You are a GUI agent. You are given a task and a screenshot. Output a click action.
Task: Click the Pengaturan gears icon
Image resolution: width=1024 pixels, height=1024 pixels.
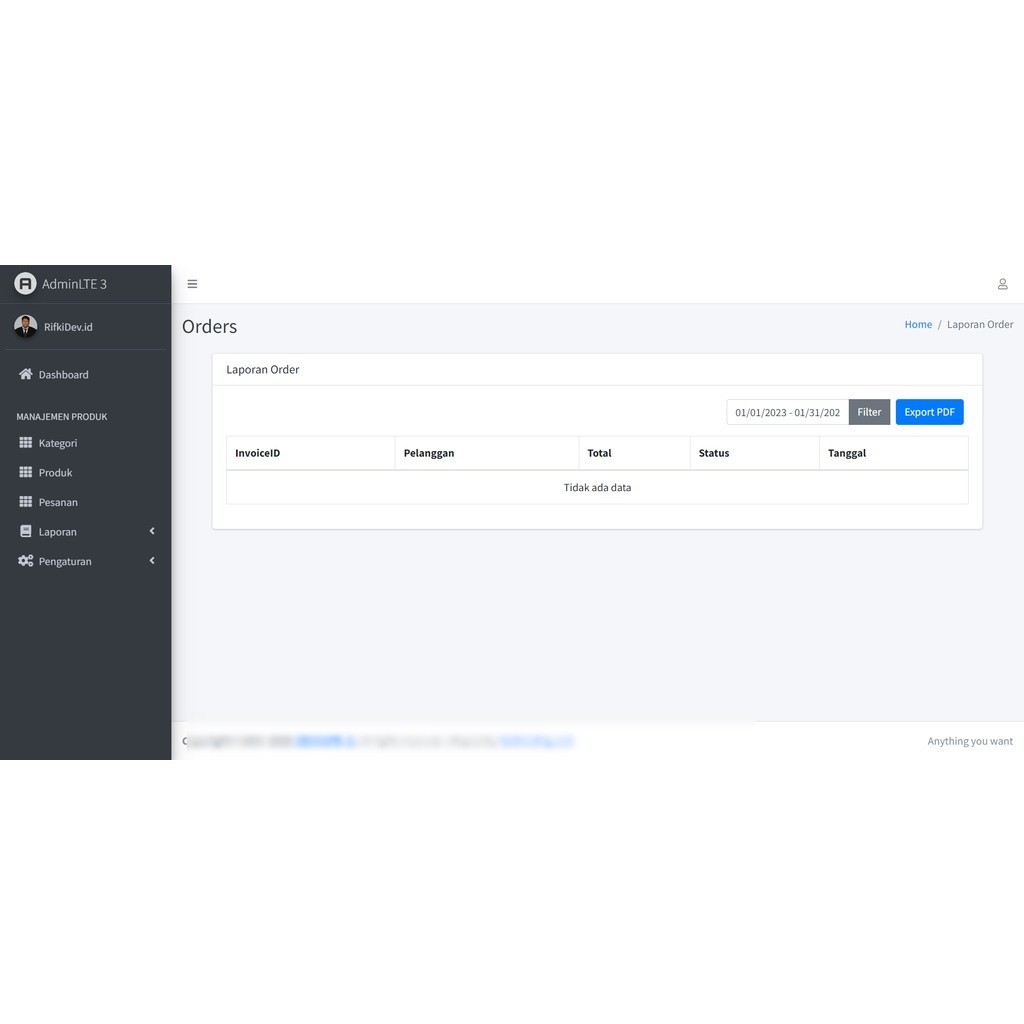pyautogui.click(x=25, y=561)
